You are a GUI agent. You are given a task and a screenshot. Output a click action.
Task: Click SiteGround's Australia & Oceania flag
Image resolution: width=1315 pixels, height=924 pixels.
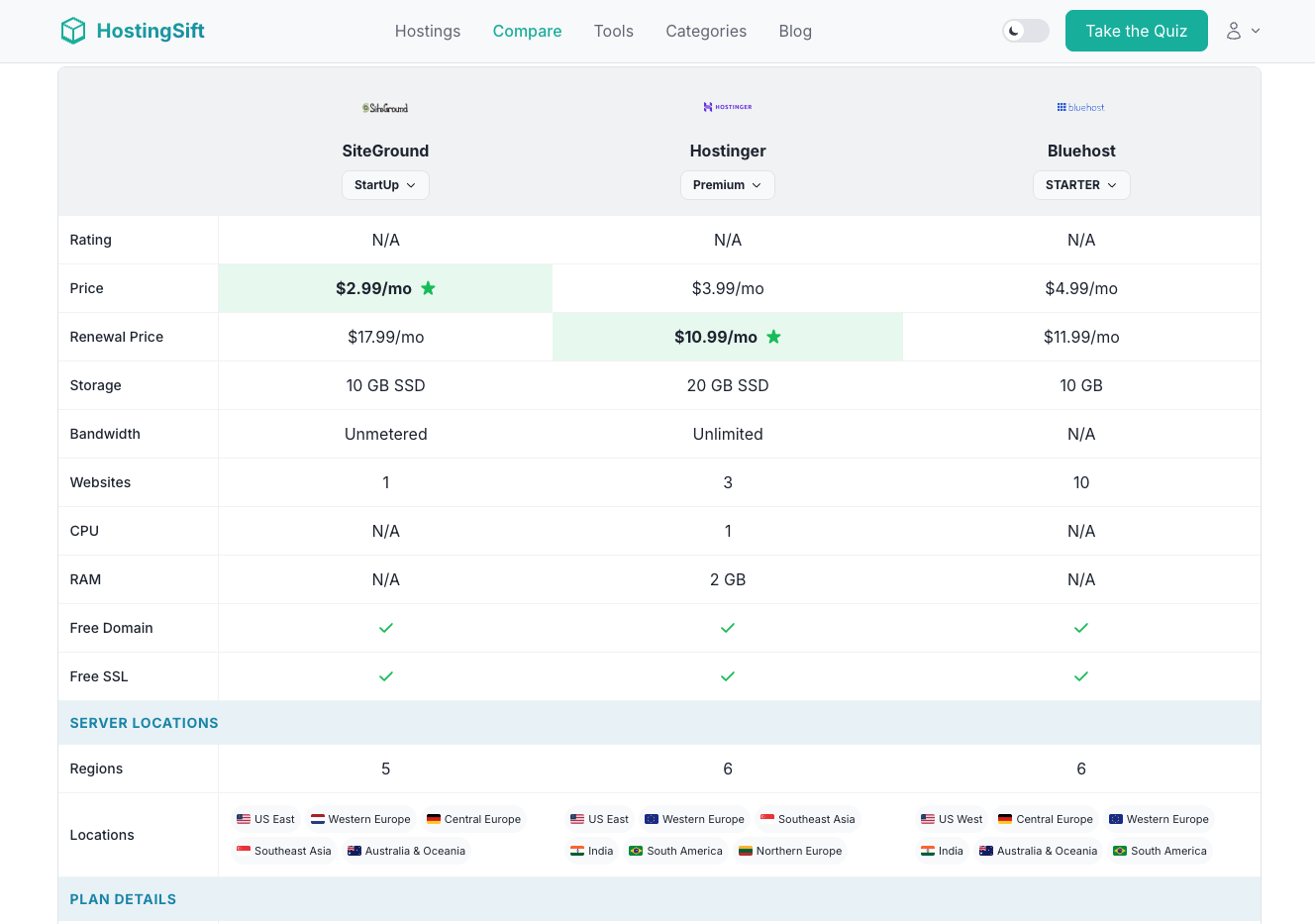point(354,851)
